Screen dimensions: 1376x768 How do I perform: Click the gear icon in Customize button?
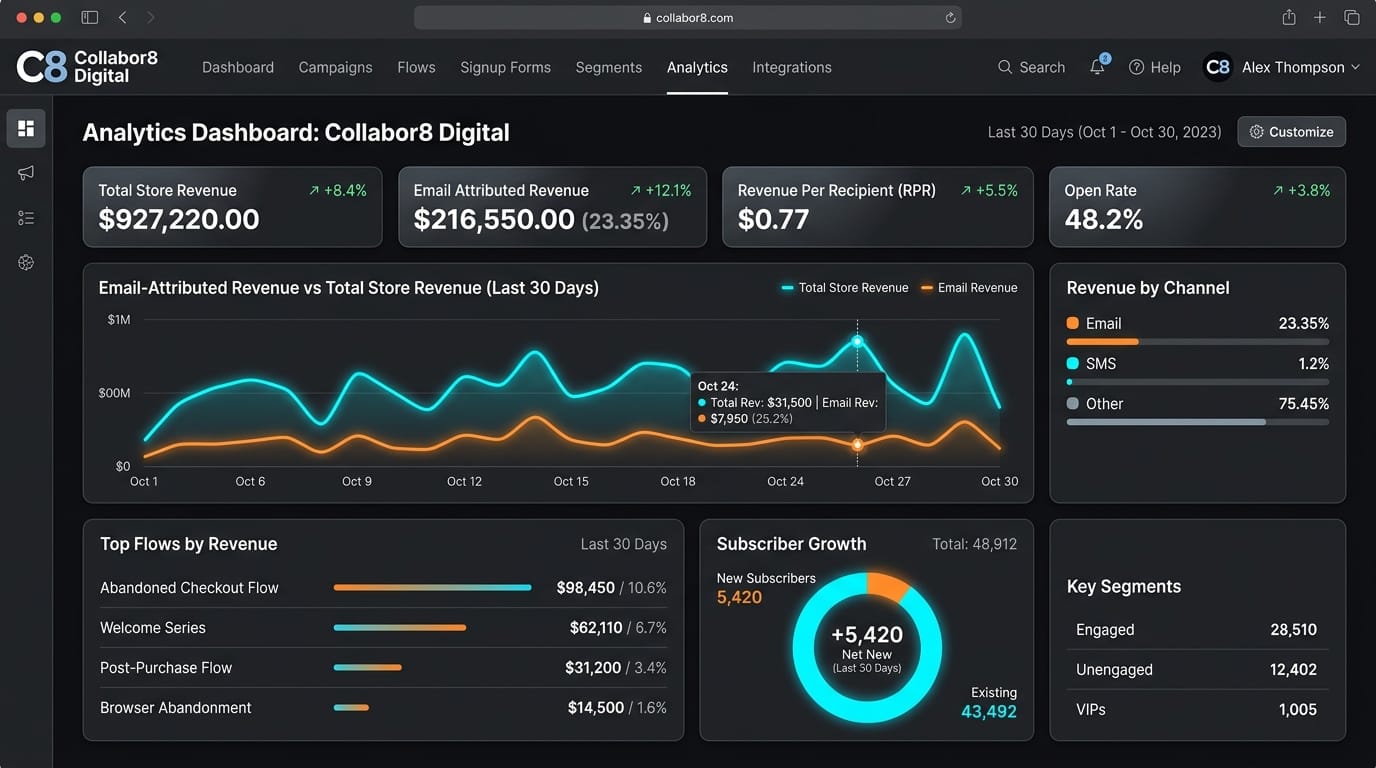(1257, 132)
